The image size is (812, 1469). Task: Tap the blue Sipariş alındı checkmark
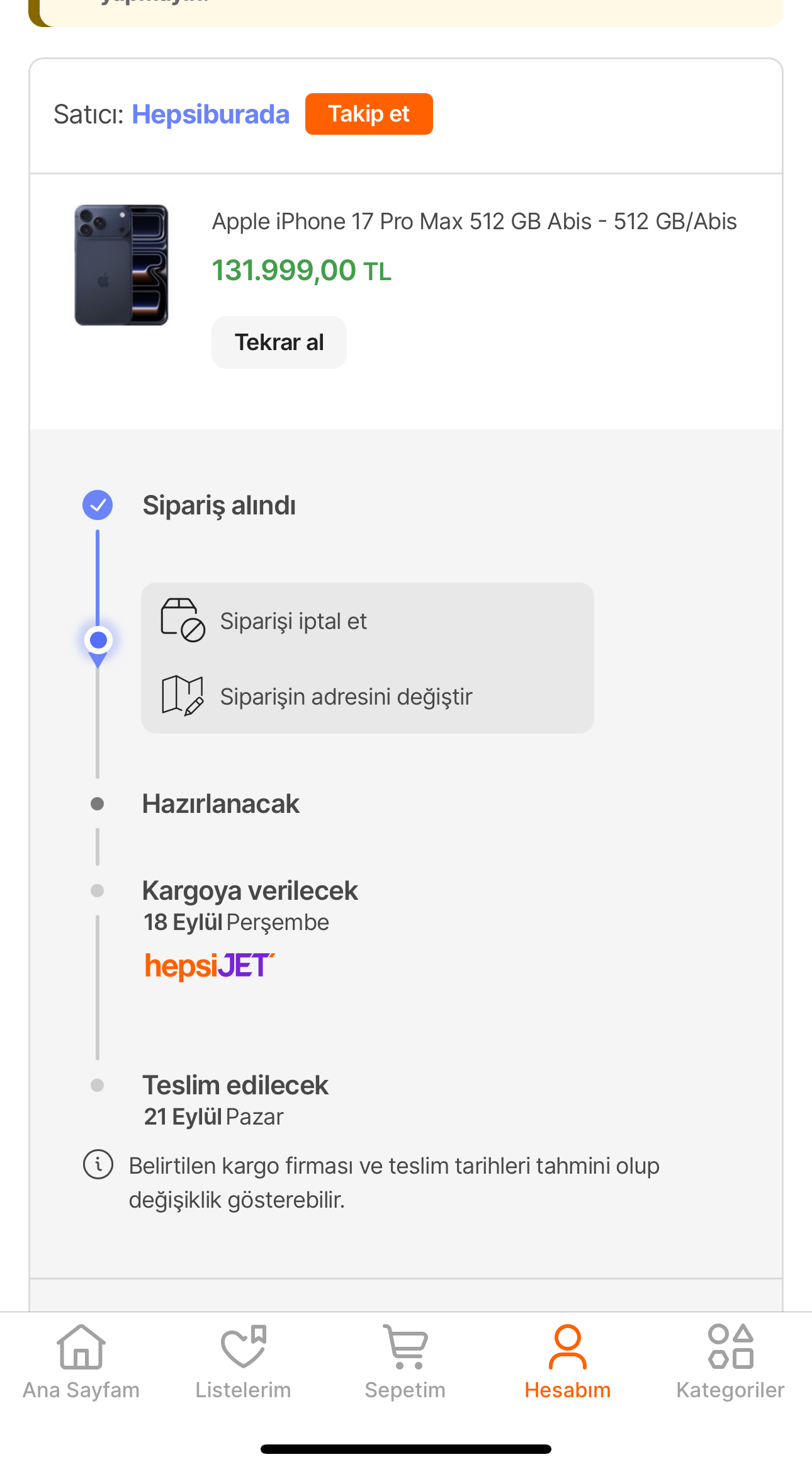tap(98, 505)
